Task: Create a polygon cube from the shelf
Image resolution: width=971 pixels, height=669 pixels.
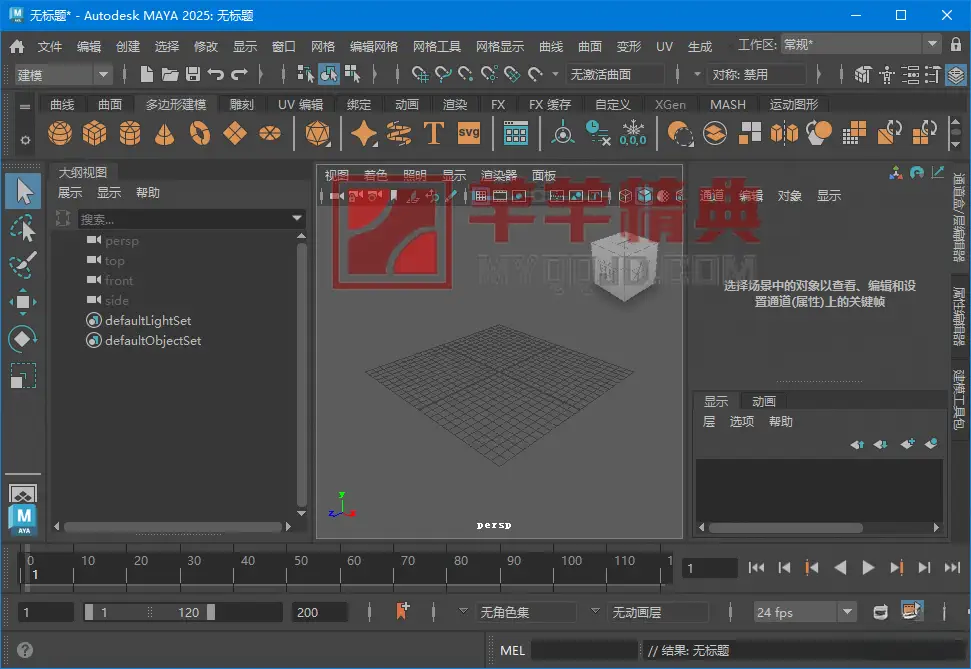Action: 95,133
